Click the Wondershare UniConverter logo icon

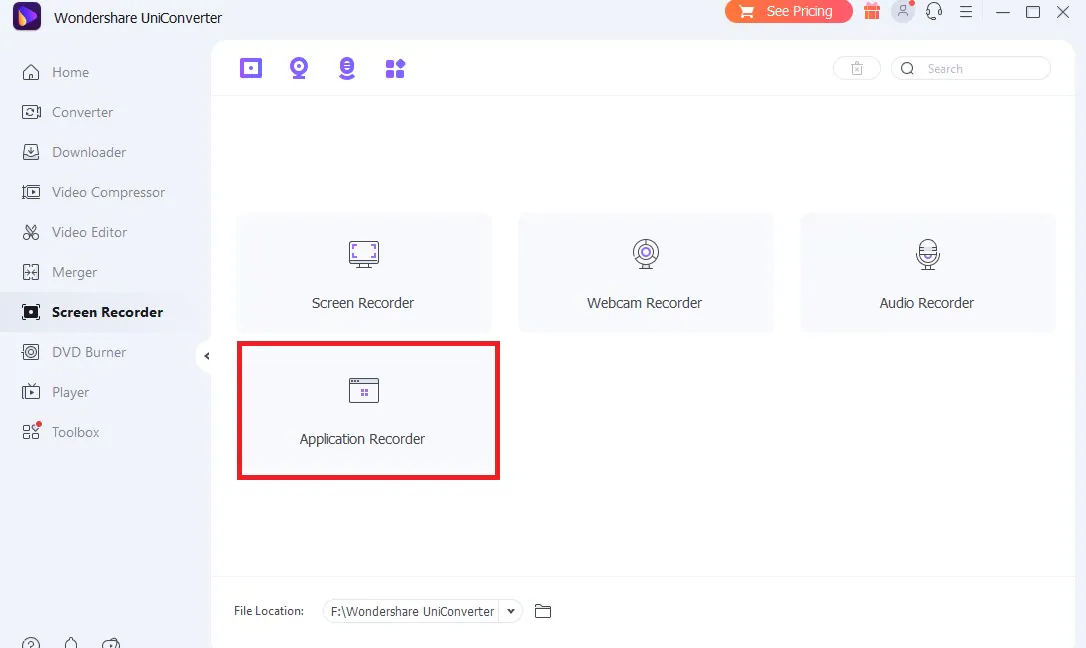coord(27,16)
